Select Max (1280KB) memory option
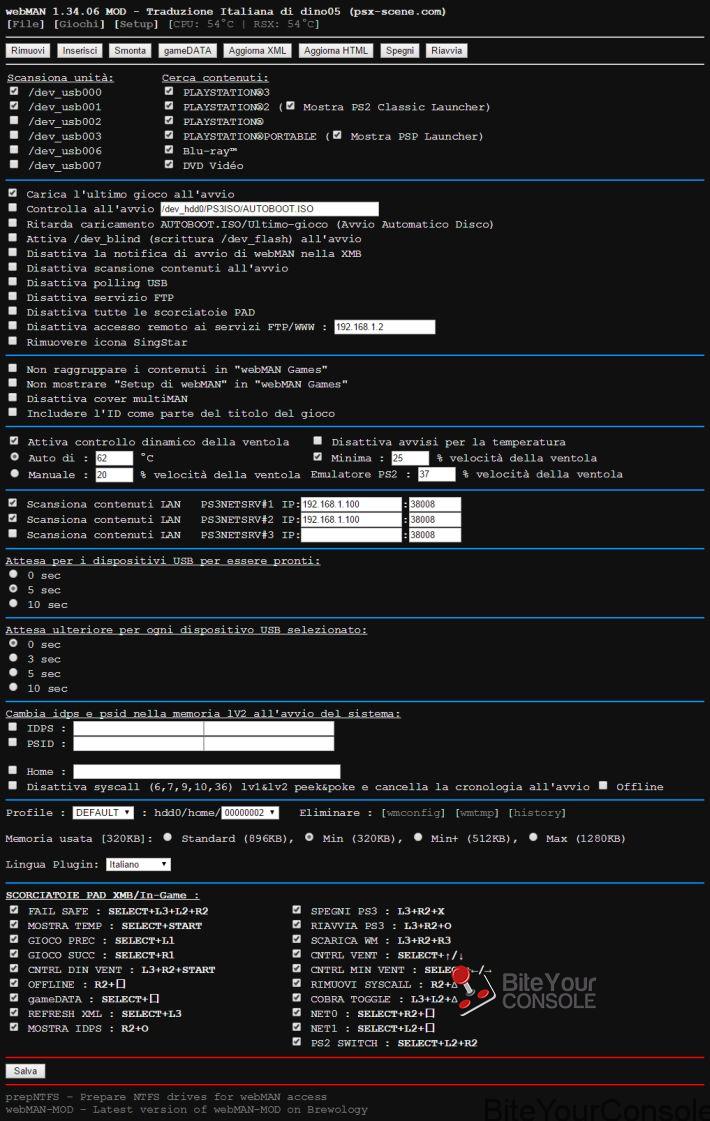Viewport: 710px width, 1121px height. 533,837
